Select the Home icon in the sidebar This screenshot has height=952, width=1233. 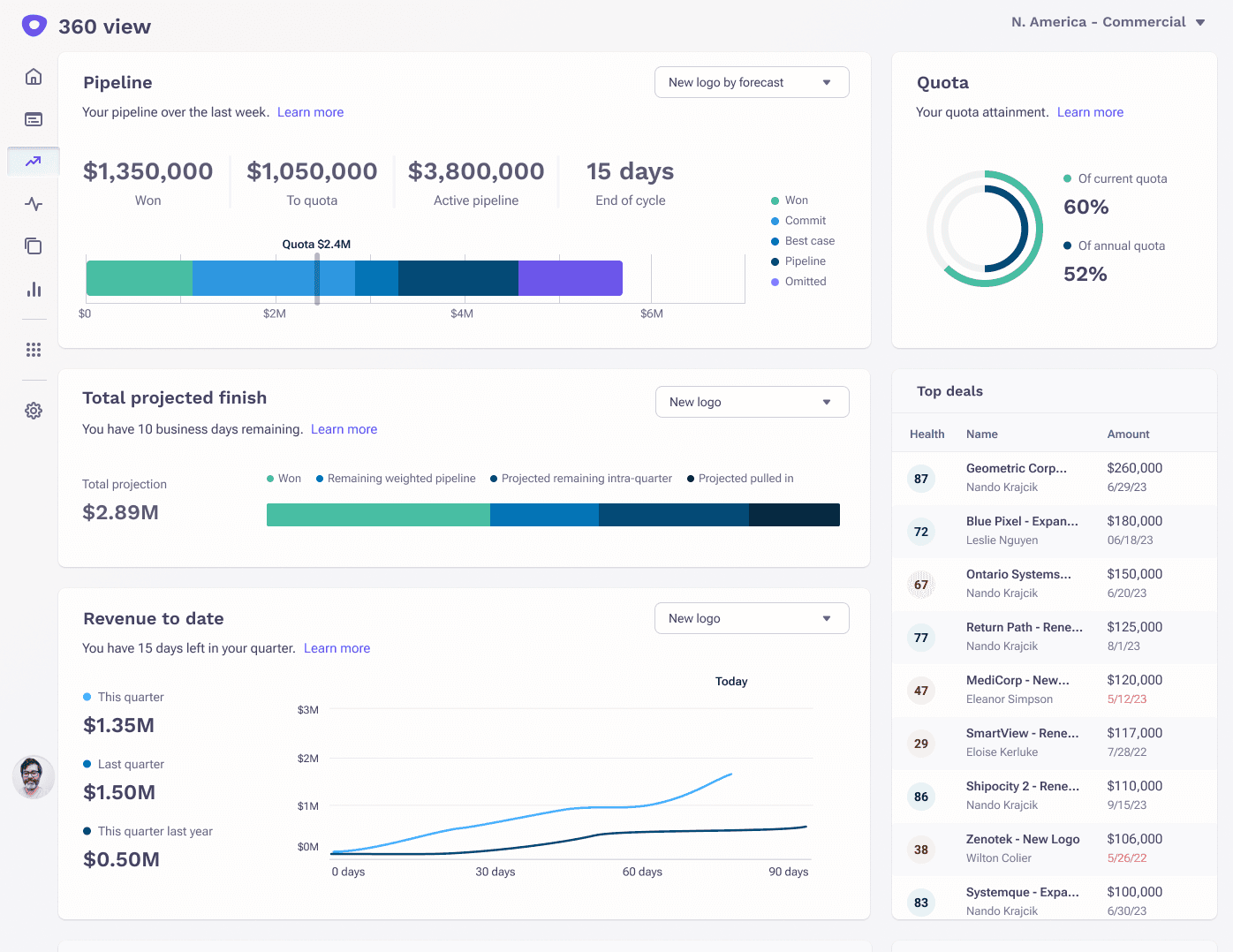tap(33, 77)
